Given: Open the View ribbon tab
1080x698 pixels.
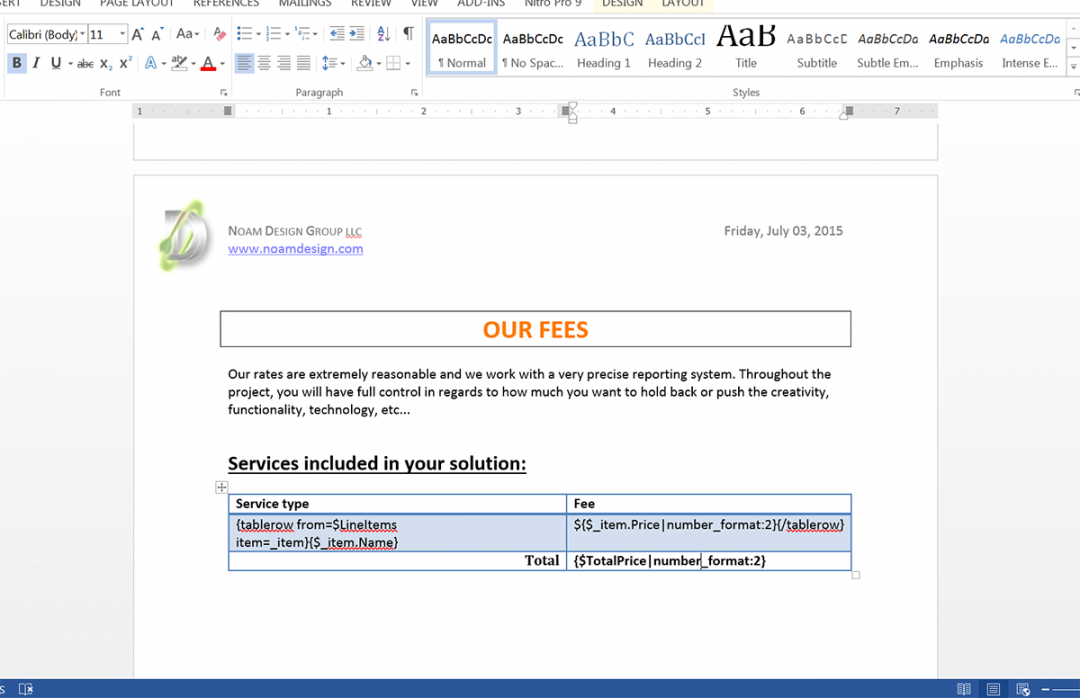Looking at the screenshot, I should 424,3.
